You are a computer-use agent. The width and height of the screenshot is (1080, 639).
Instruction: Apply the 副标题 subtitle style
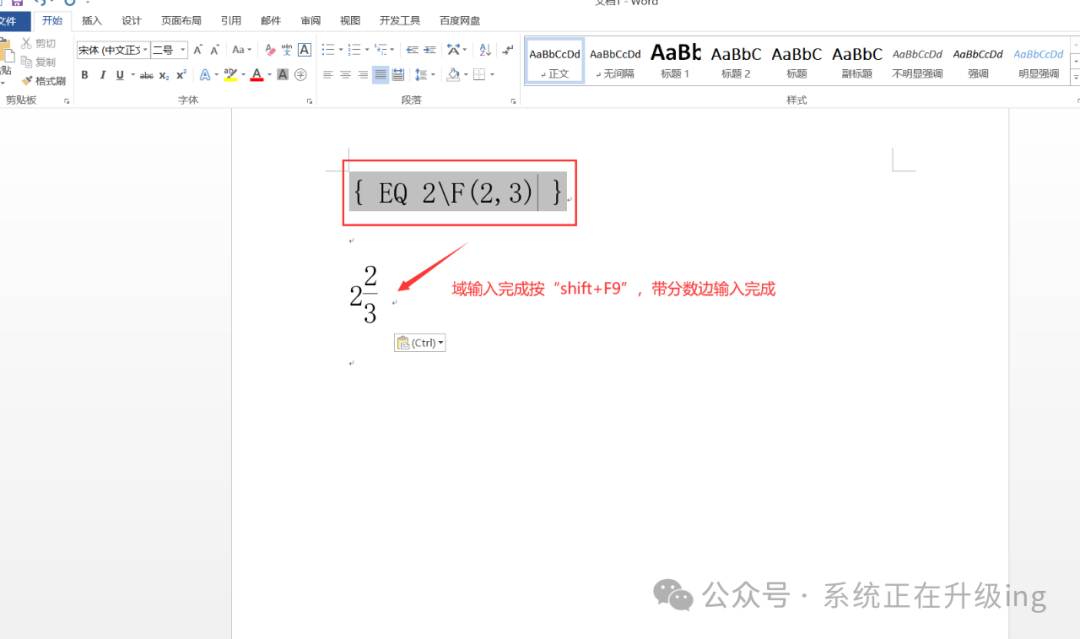(857, 61)
